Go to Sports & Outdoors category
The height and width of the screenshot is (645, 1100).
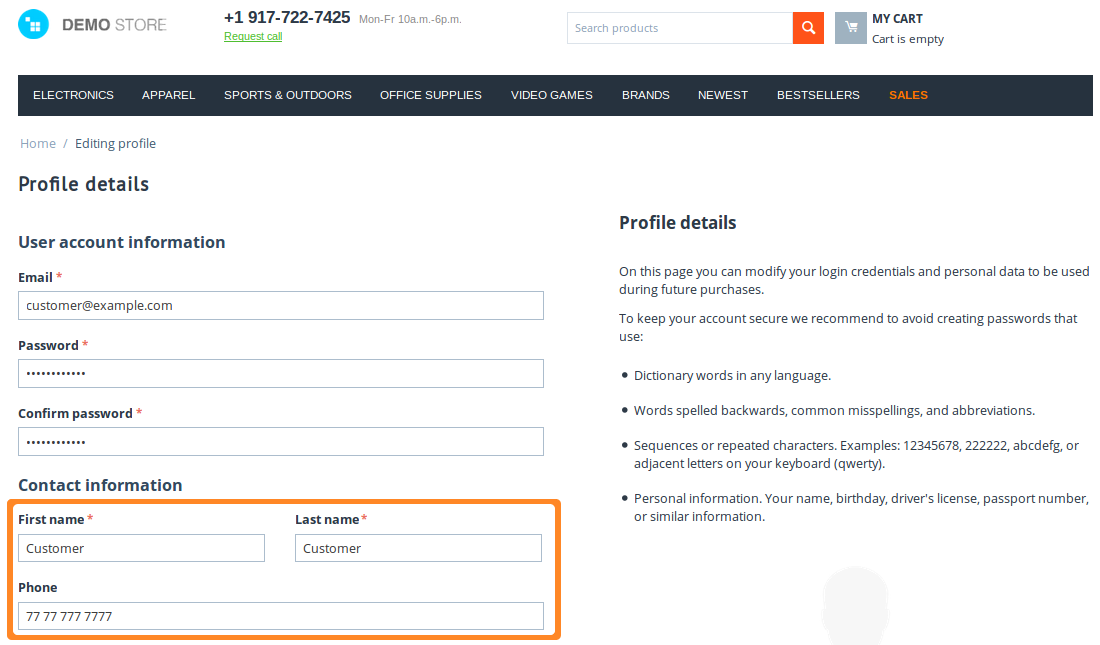pos(288,95)
